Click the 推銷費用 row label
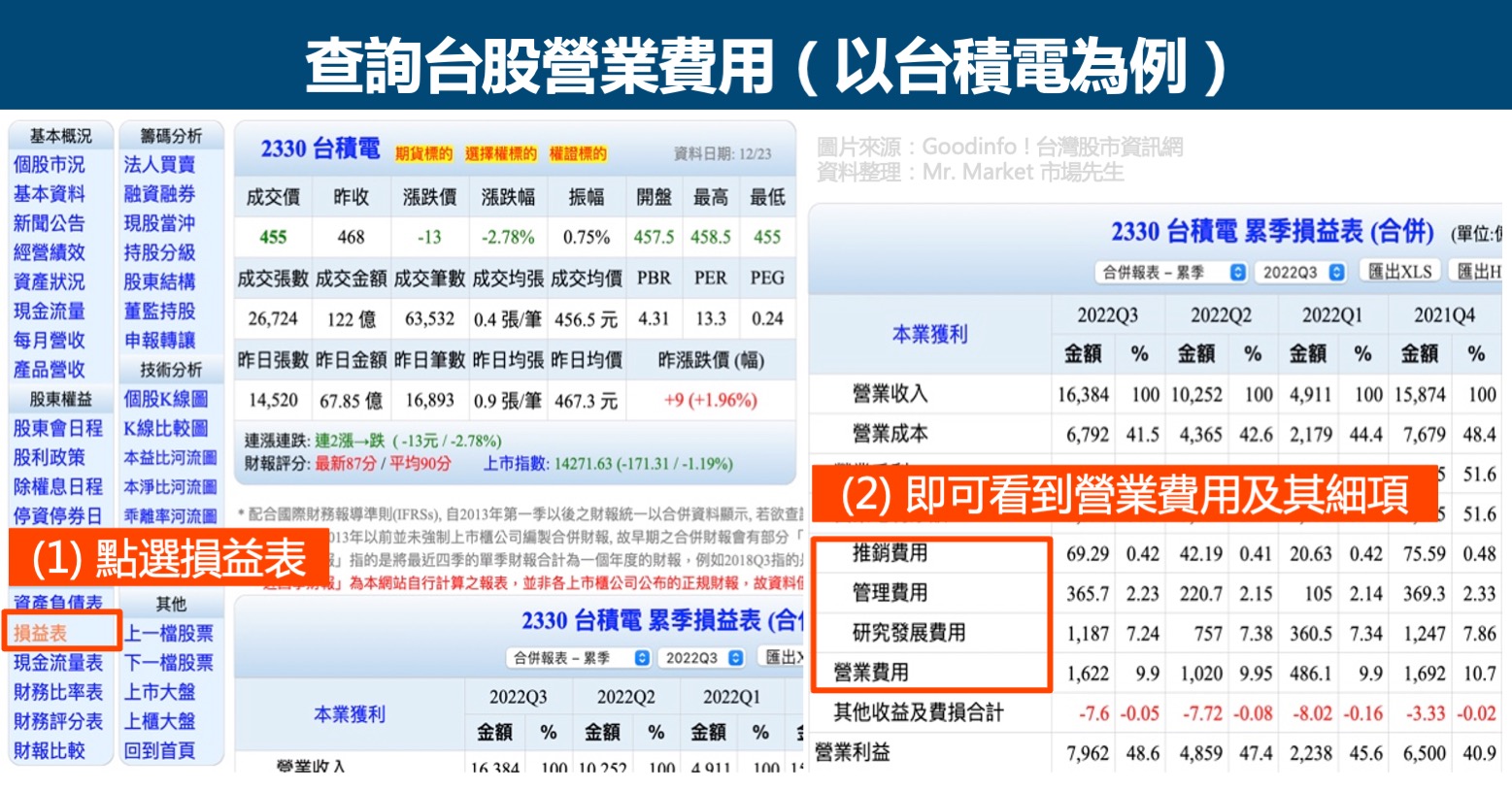 pos(890,553)
